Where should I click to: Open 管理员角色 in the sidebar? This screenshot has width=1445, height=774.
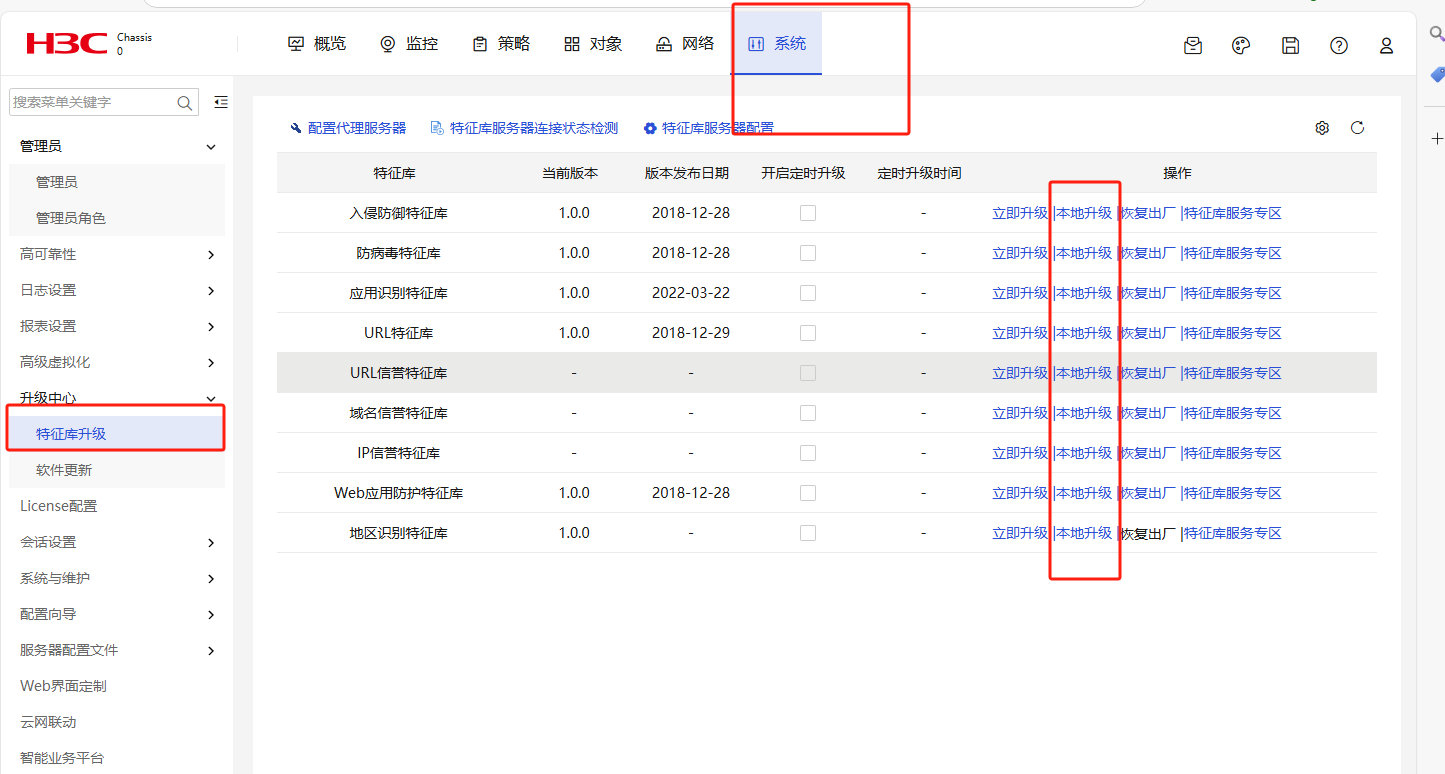71,218
